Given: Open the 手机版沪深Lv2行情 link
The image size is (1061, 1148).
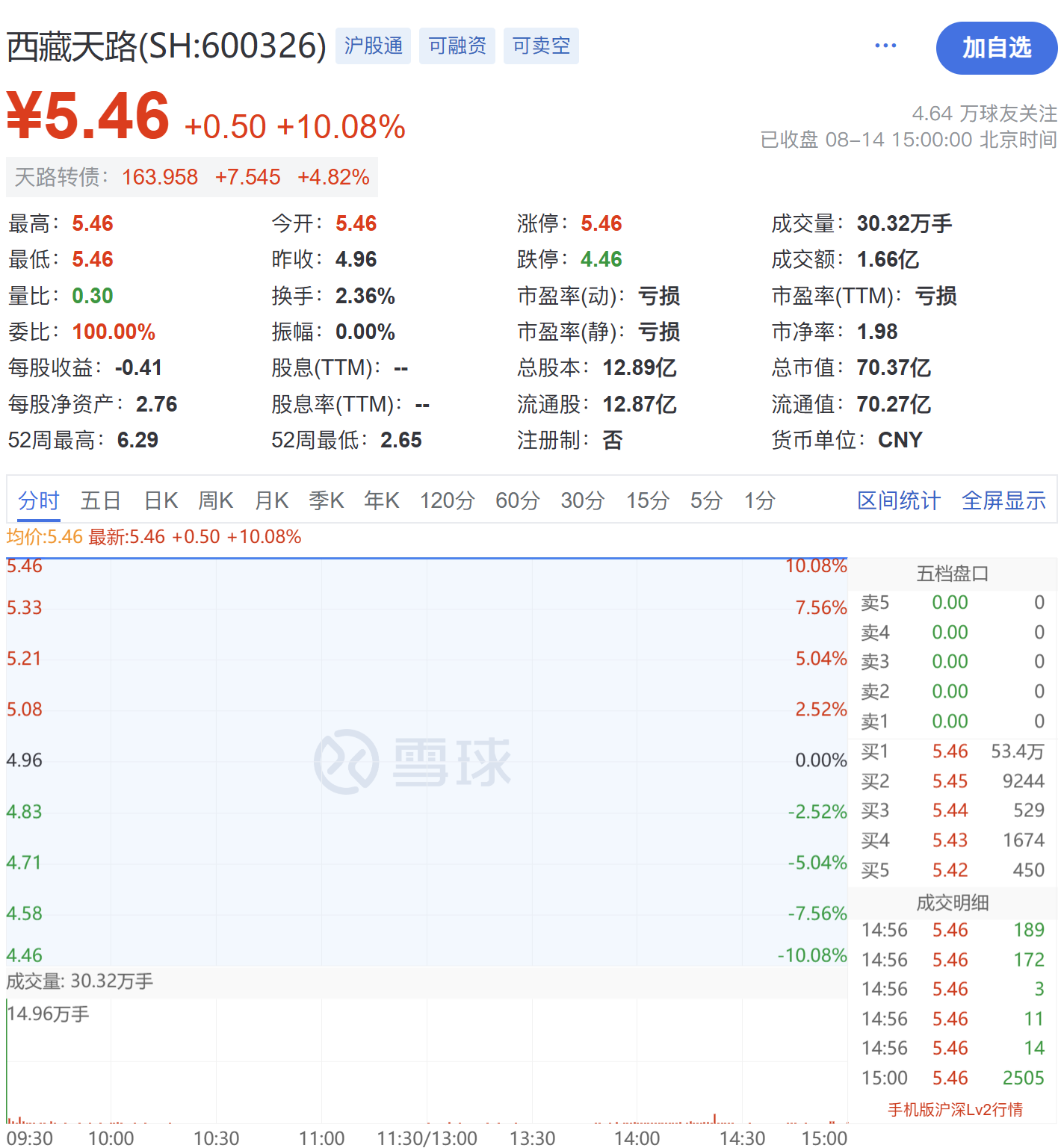Looking at the screenshot, I should tap(955, 1110).
